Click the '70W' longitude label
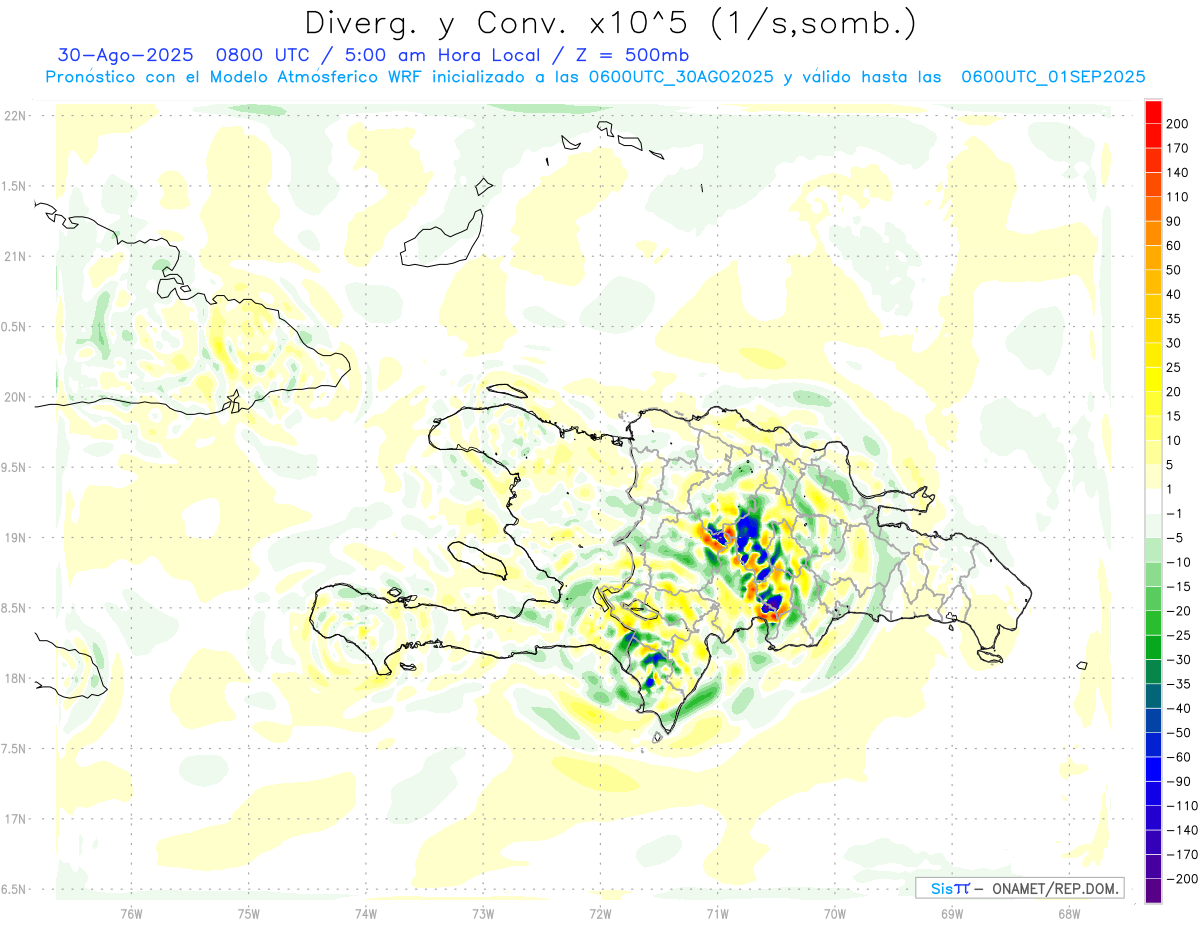The image size is (1200, 927). (x=835, y=914)
